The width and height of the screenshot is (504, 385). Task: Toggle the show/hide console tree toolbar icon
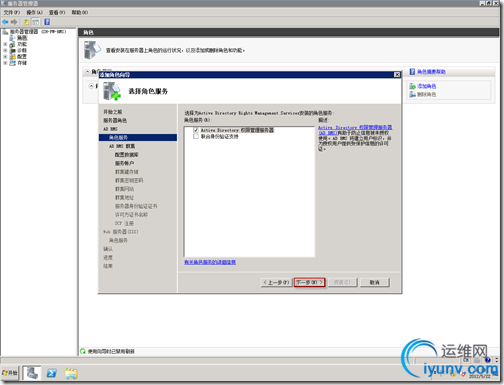click(x=35, y=22)
